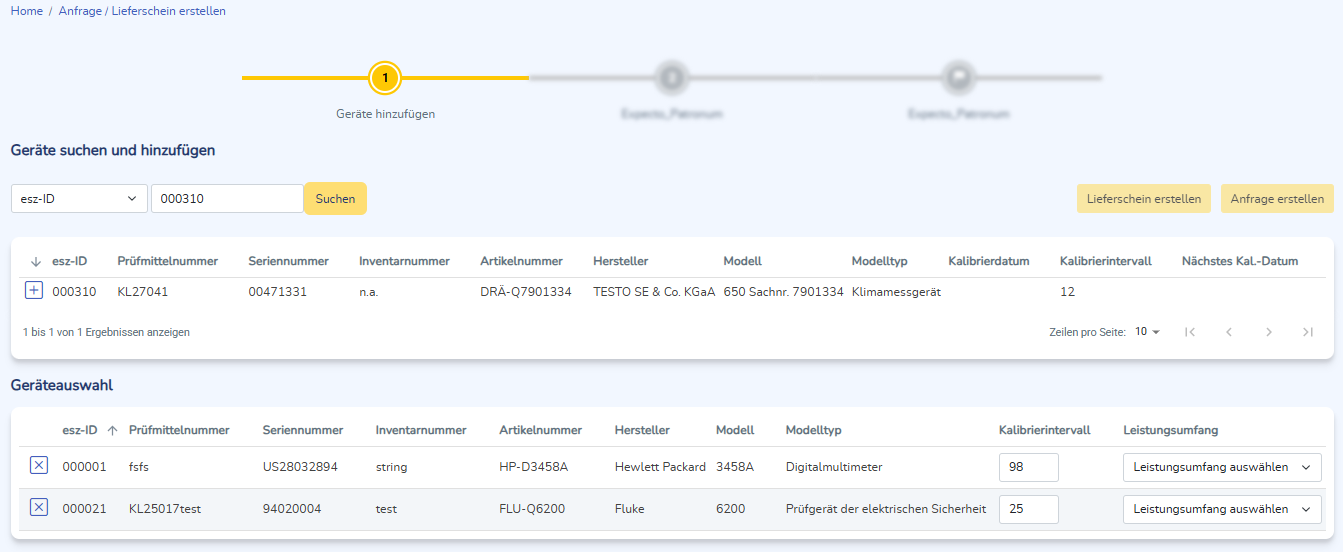Image resolution: width=1343 pixels, height=552 pixels.
Task: Choose Leistungsumfang for Fluke device
Action: 1221,509
